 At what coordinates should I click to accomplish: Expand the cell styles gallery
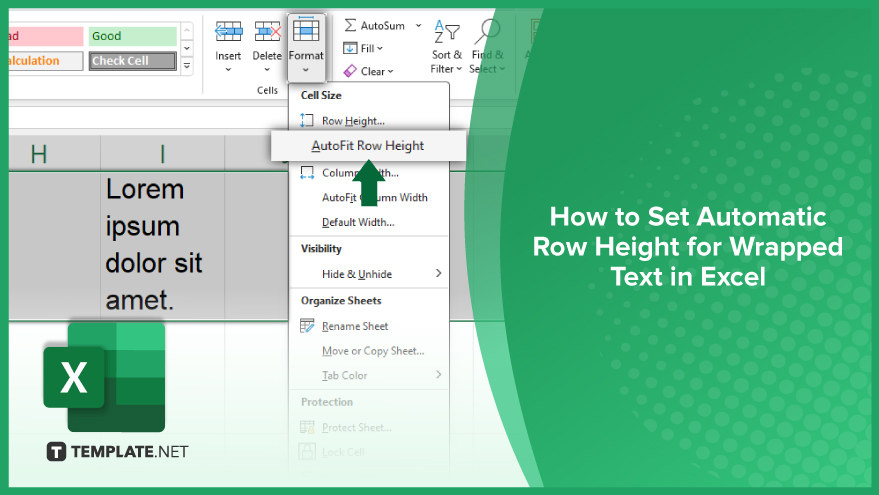[187, 66]
